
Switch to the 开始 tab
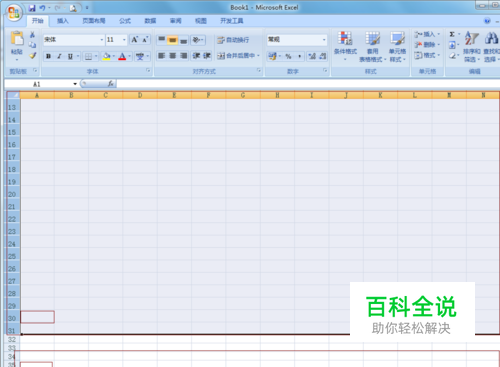pos(38,21)
